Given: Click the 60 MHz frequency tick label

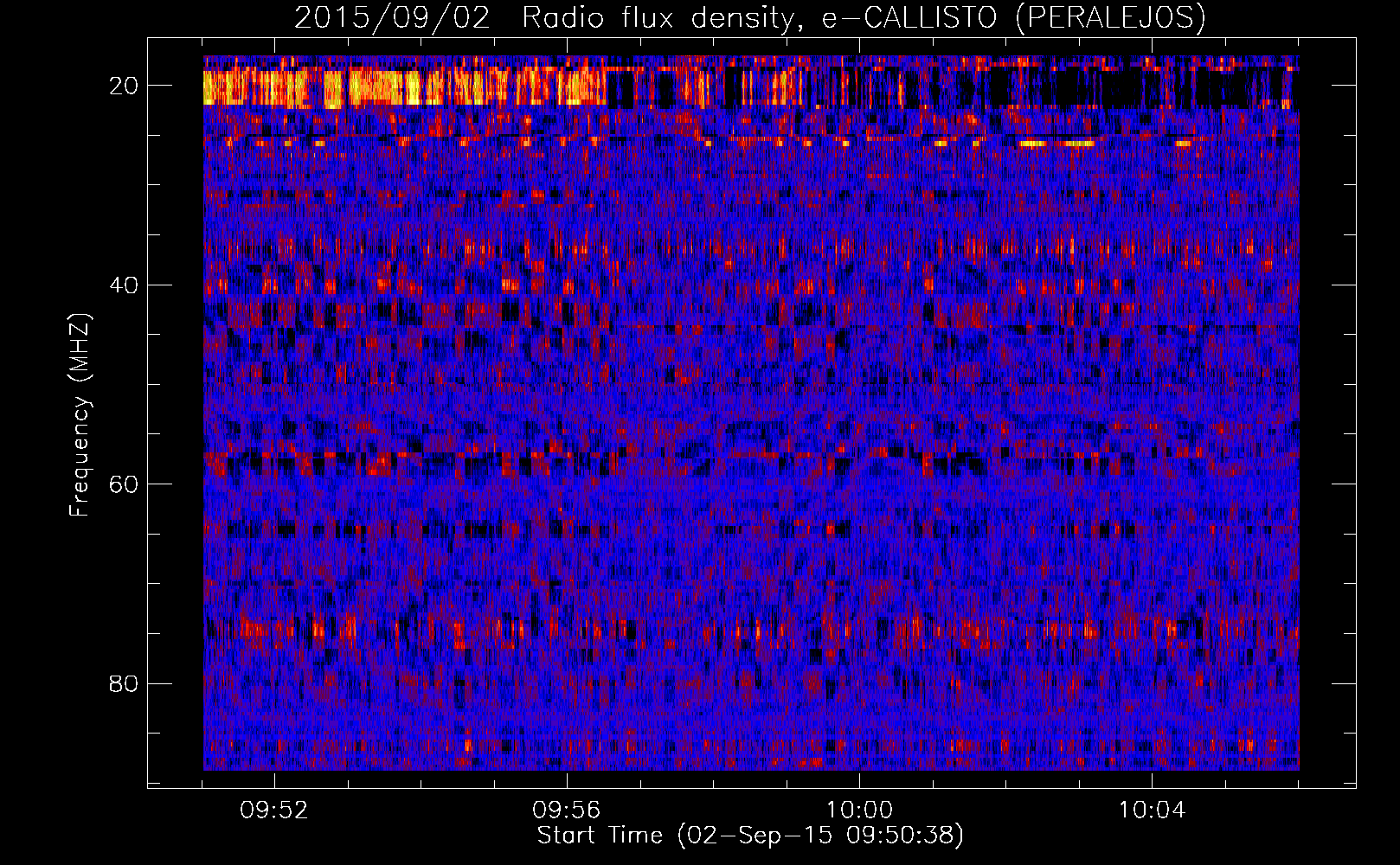Looking at the screenshot, I should pos(125,484).
